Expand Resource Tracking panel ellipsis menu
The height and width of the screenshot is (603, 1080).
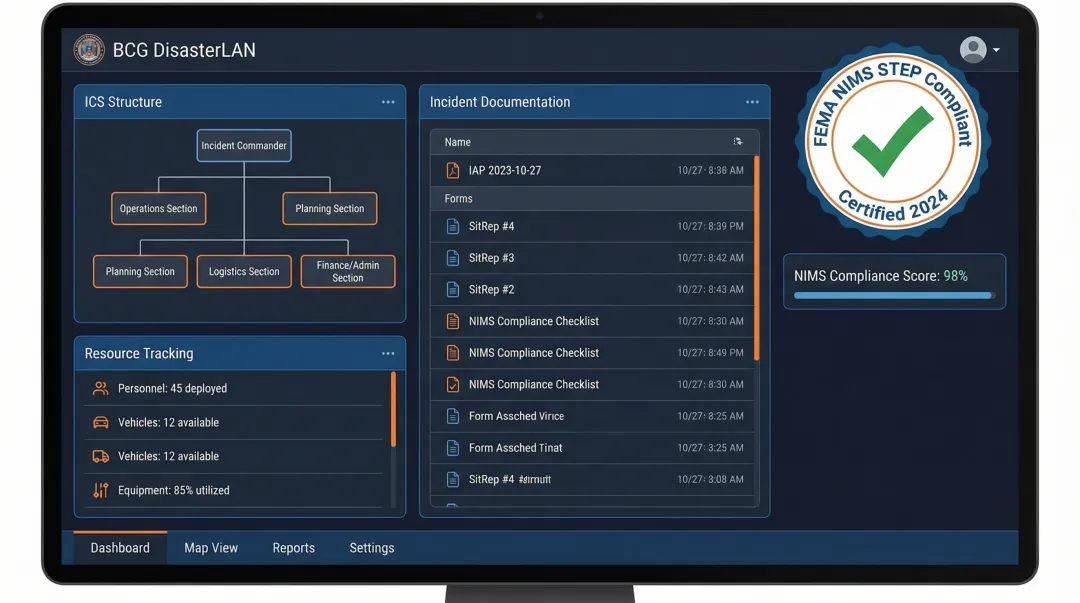tap(388, 353)
